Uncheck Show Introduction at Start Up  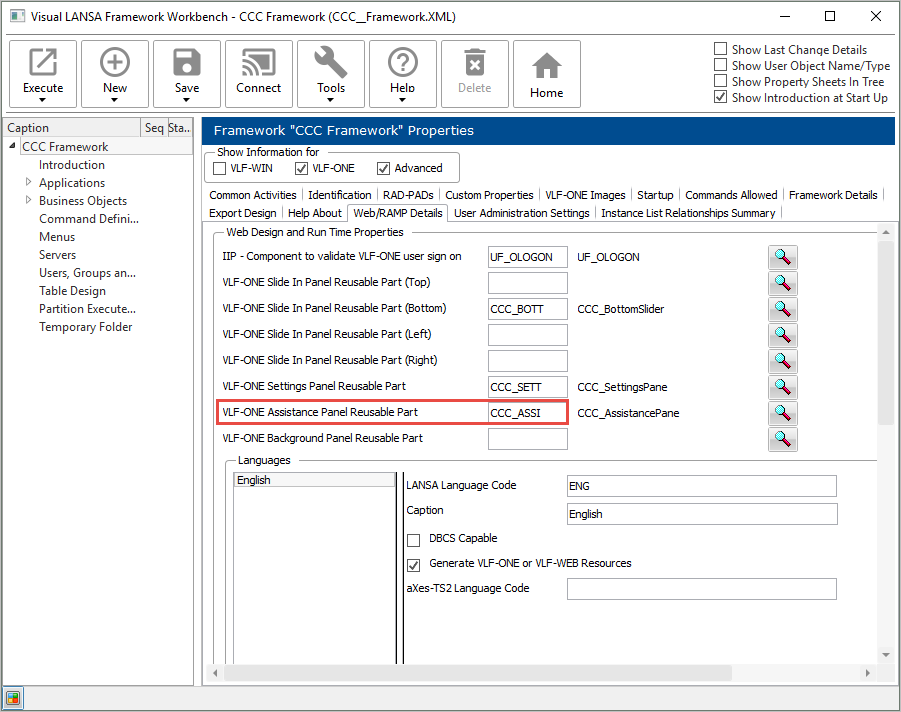(721, 97)
